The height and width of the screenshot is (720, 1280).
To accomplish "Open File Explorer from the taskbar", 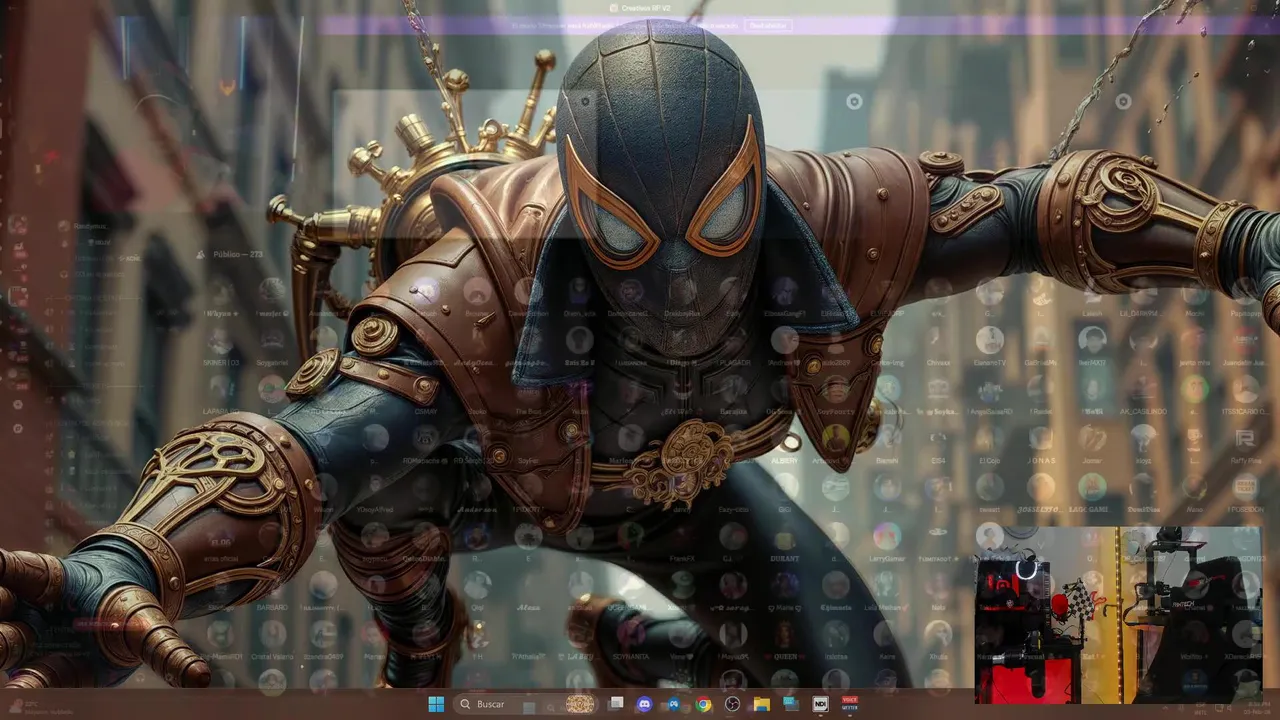I will click(x=761, y=704).
